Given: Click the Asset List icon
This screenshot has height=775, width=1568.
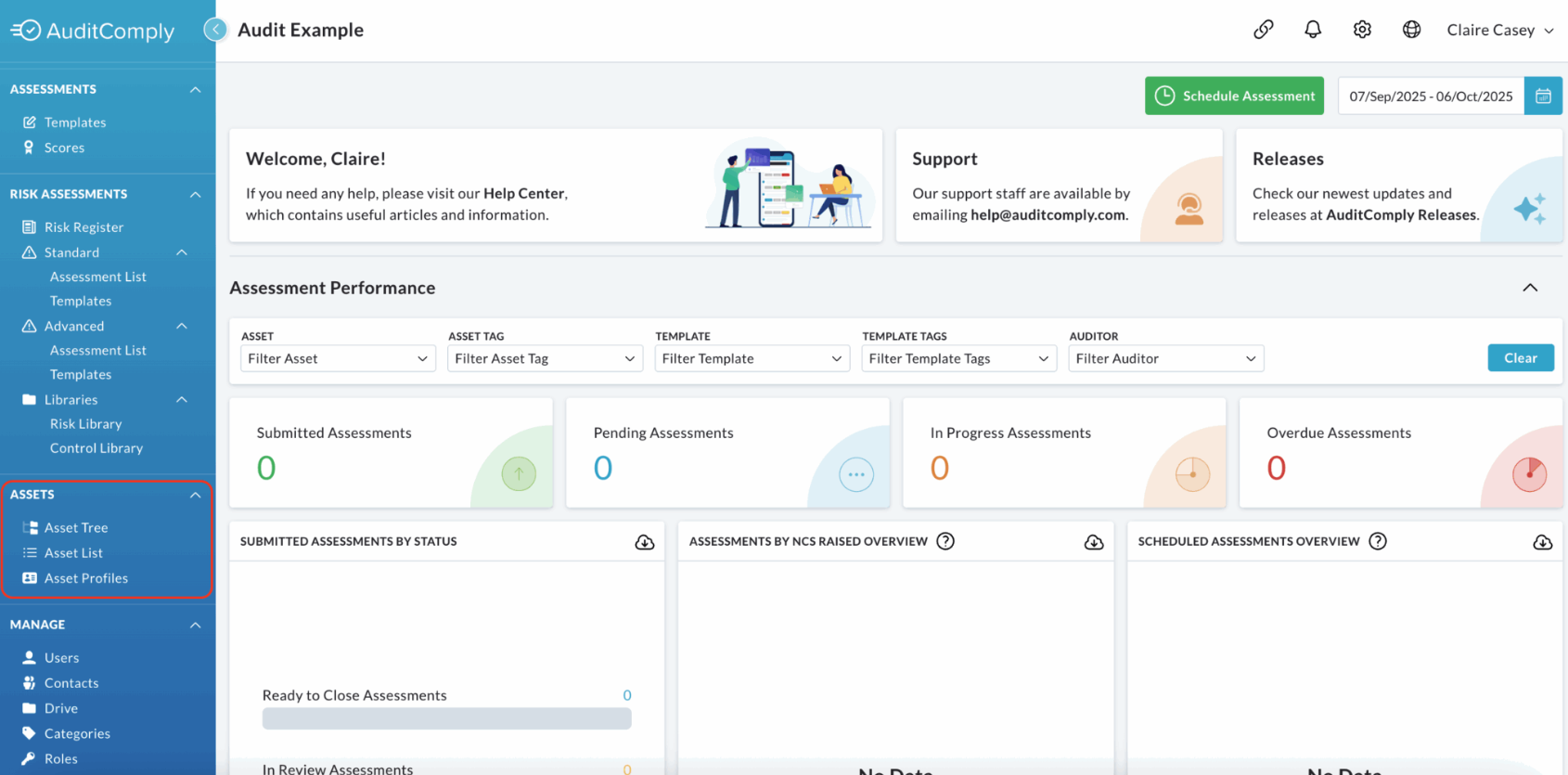Looking at the screenshot, I should click(30, 552).
